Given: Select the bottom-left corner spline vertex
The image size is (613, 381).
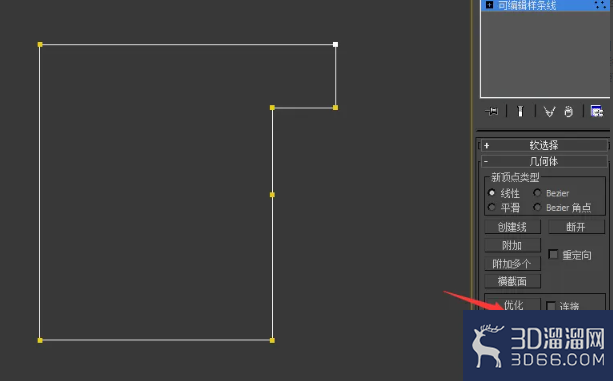Looking at the screenshot, I should pos(40,340).
